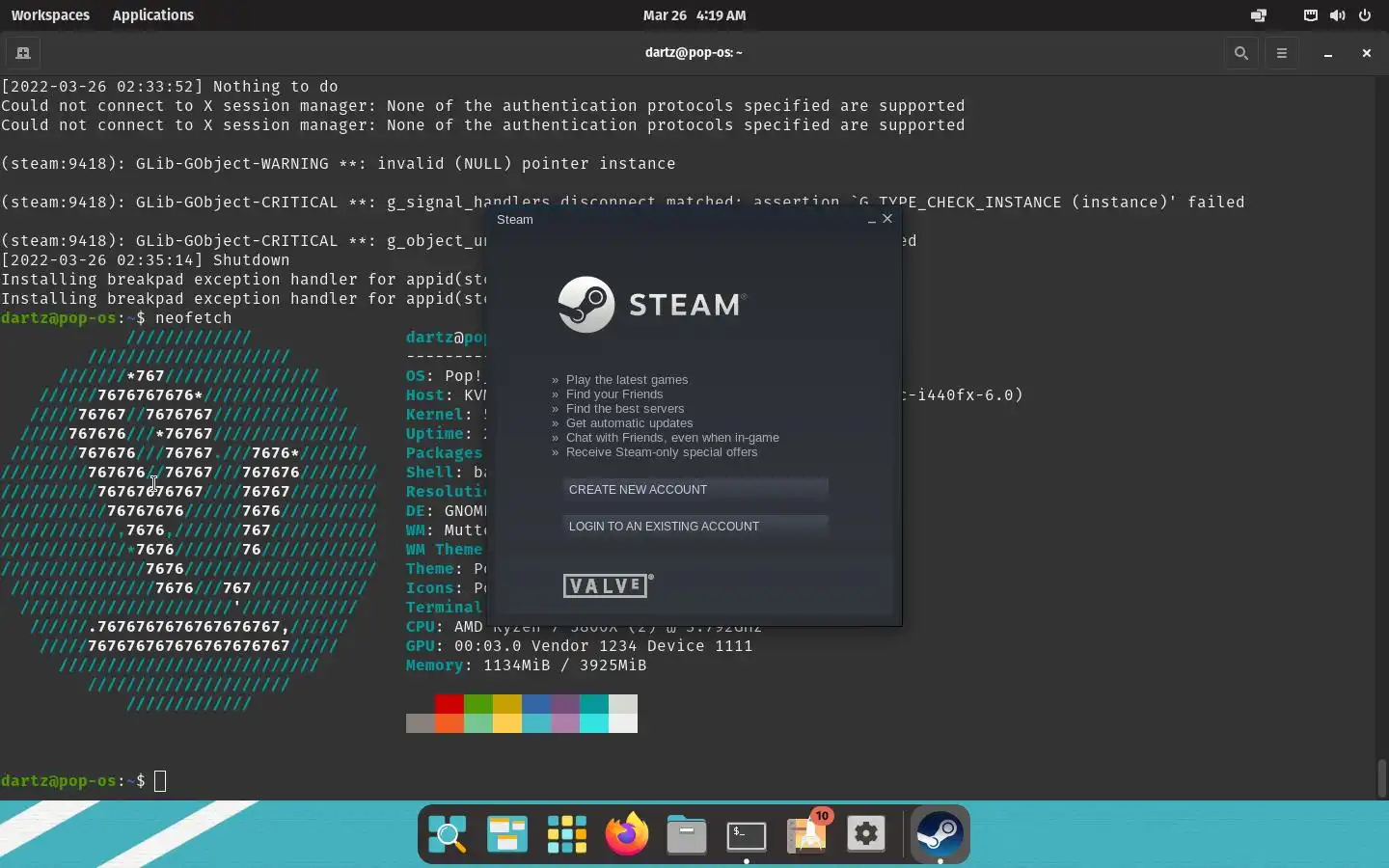The height and width of the screenshot is (868, 1389).
Task: Click the "OS: Pop!" line in neofetch output
Action: [445, 376]
